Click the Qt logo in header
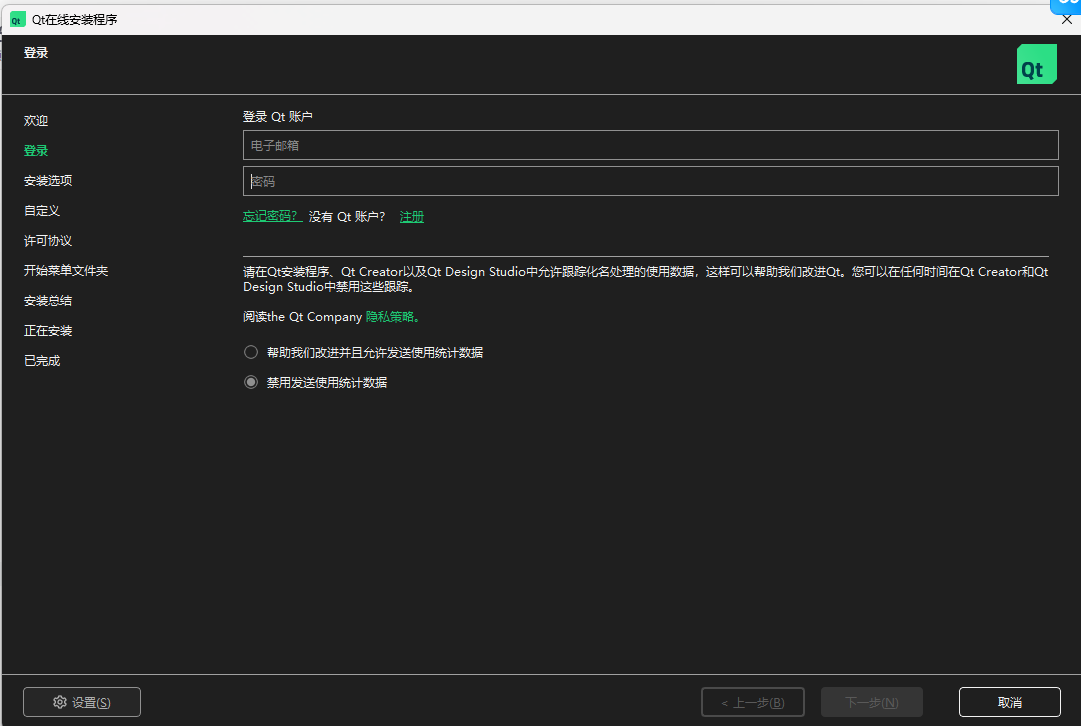The height and width of the screenshot is (726, 1081). pos(1036,64)
